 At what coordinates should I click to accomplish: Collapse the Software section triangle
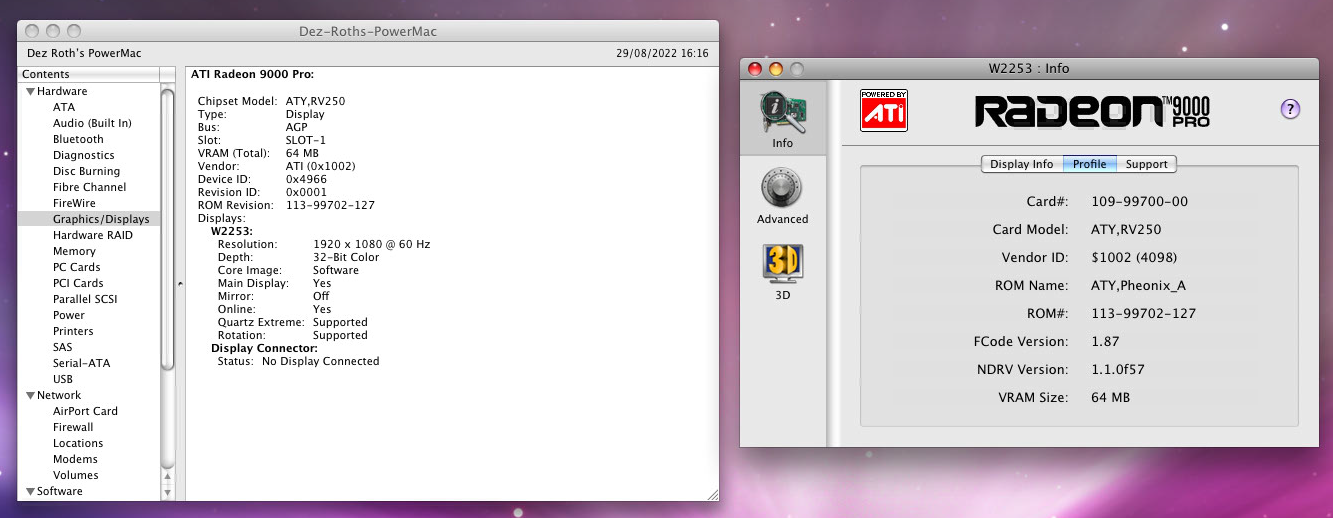point(30,491)
